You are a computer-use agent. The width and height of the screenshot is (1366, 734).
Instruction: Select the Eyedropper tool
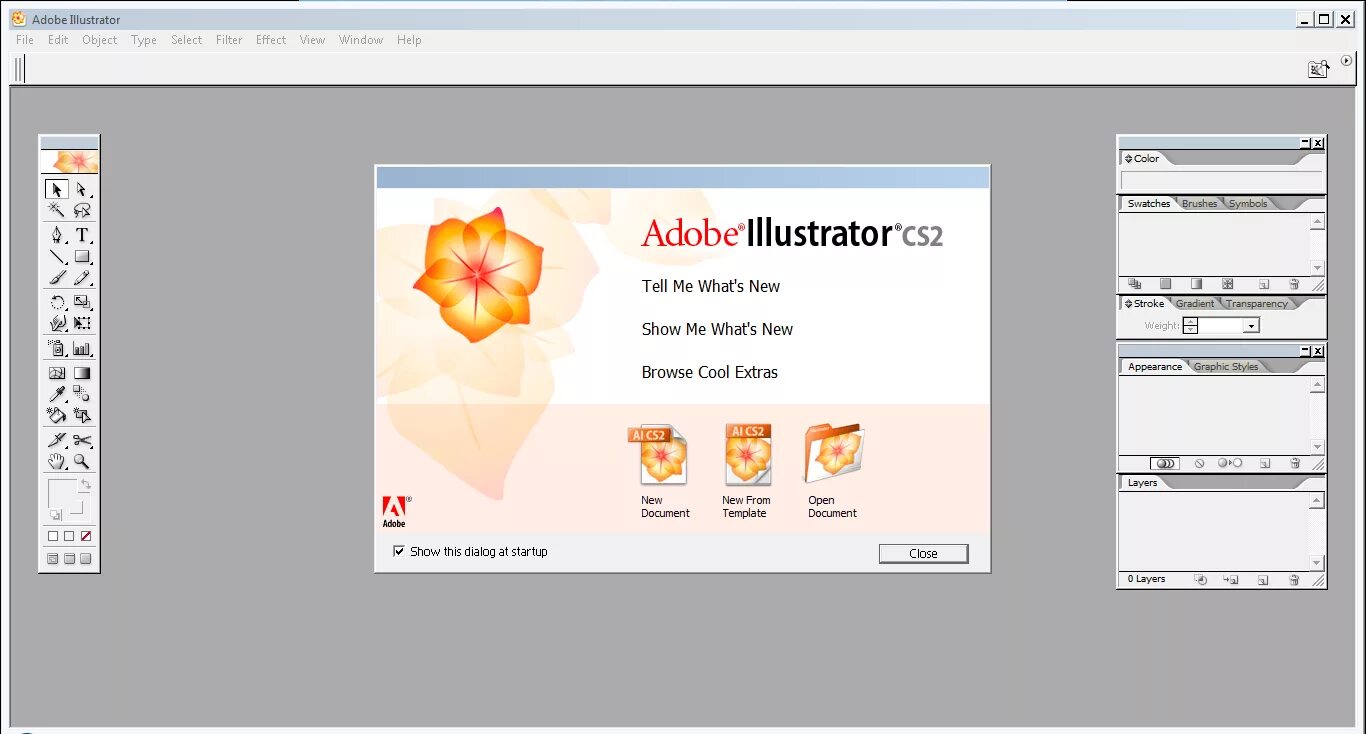coord(57,394)
